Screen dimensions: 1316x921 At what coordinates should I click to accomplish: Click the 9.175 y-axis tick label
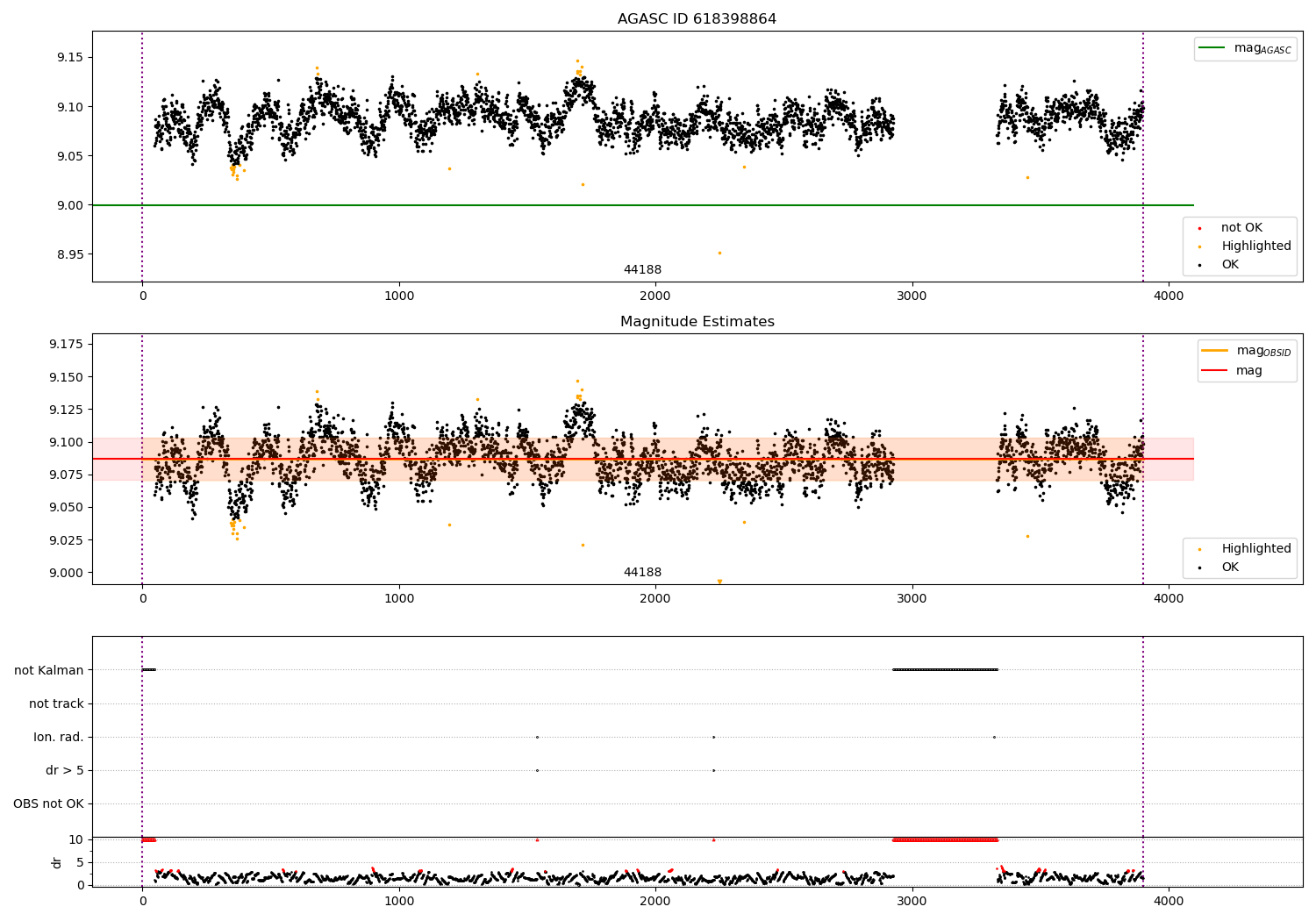pos(66,345)
